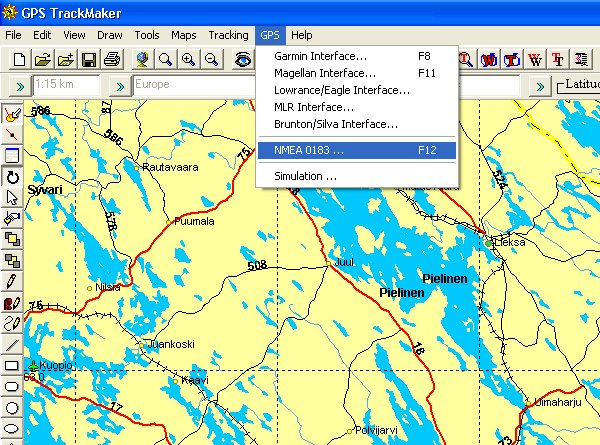The image size is (600, 445).
Task: Choose MLR Interface entry
Action: pos(357,107)
